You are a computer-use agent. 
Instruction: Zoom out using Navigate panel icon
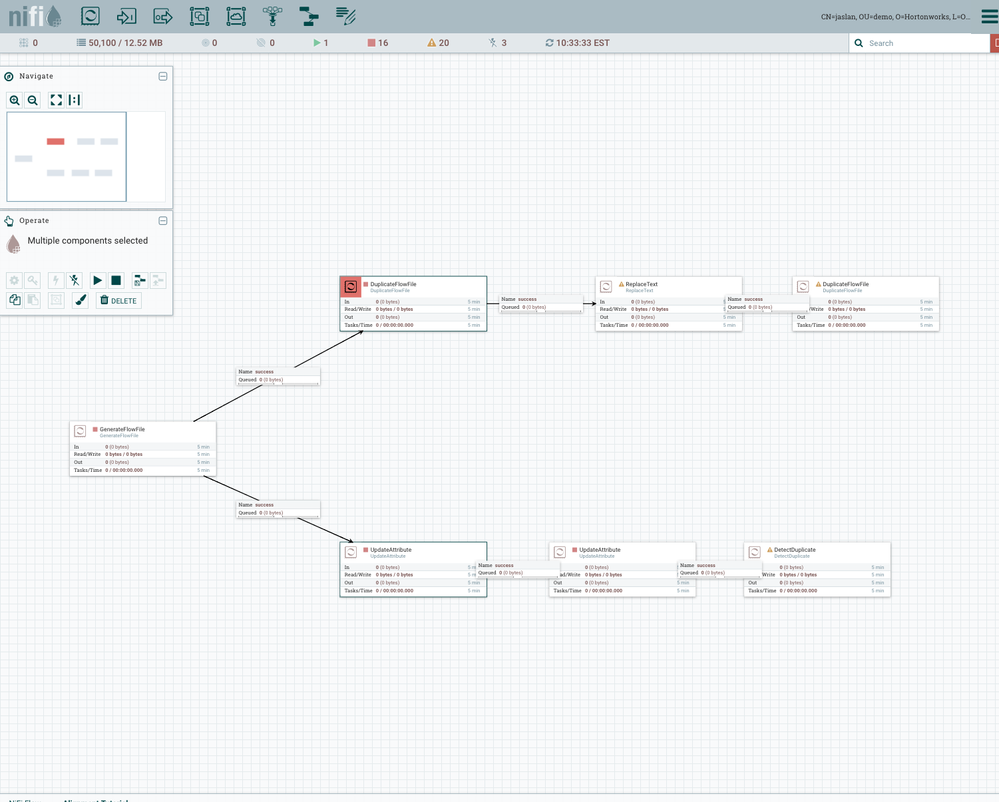(x=33, y=100)
